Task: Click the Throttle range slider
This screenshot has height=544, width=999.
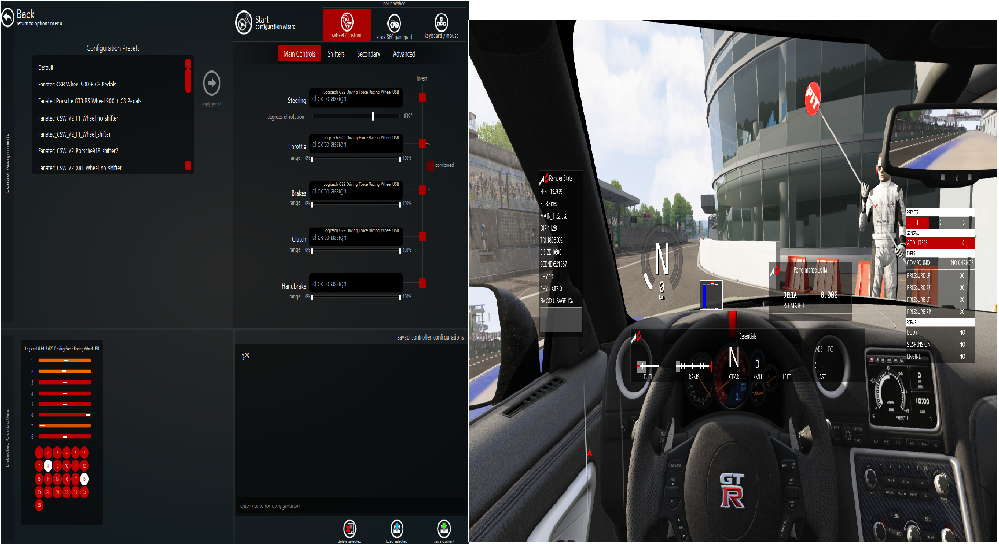Action: [x=356, y=159]
